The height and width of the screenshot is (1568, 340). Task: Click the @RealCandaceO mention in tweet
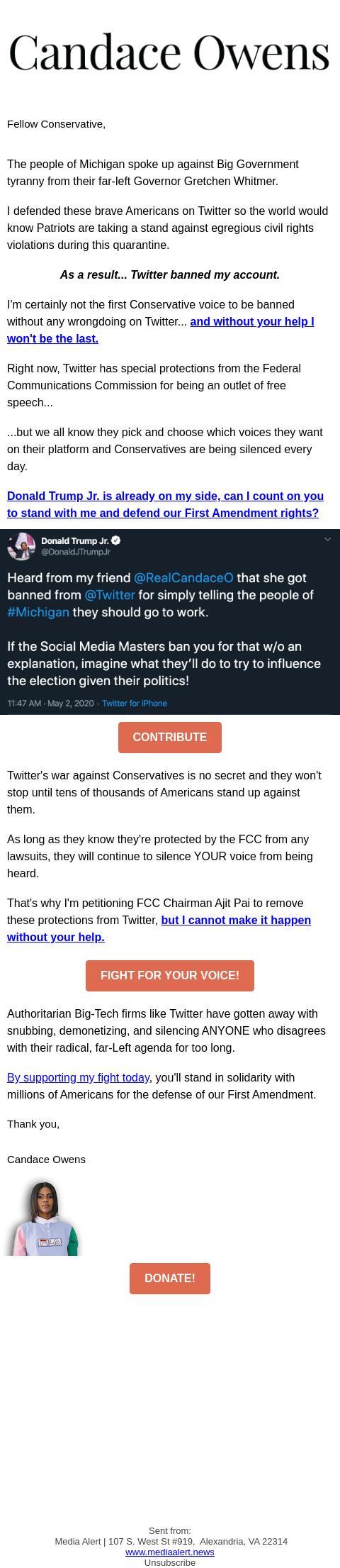(183, 578)
